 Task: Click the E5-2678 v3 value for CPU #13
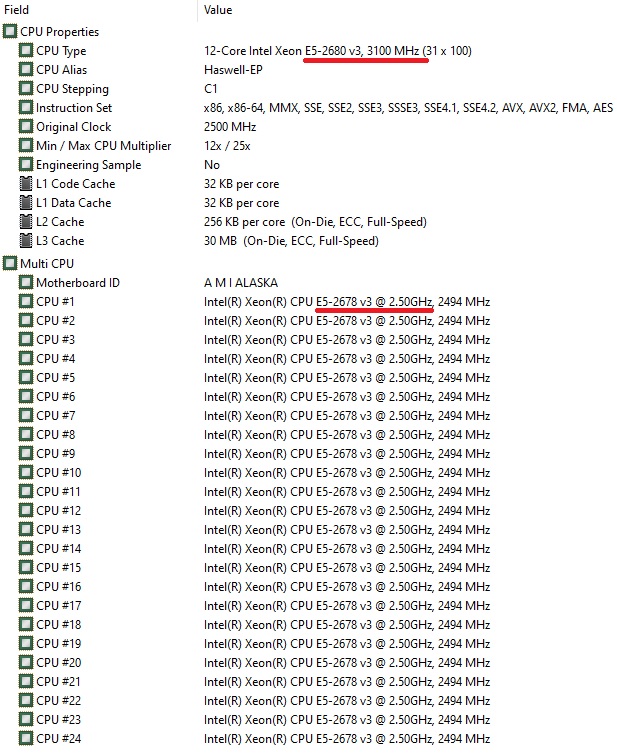click(x=347, y=529)
